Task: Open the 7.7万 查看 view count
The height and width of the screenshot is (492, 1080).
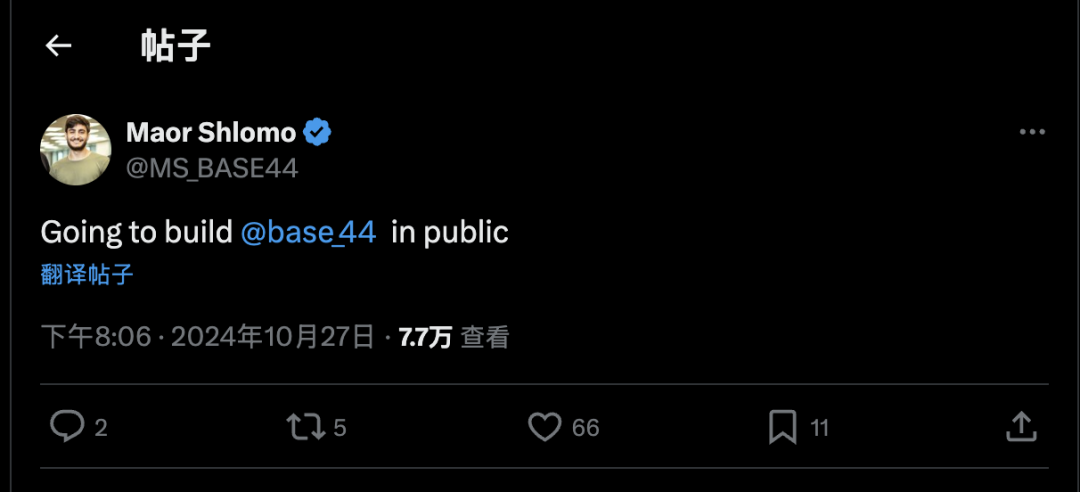Action: click(454, 337)
